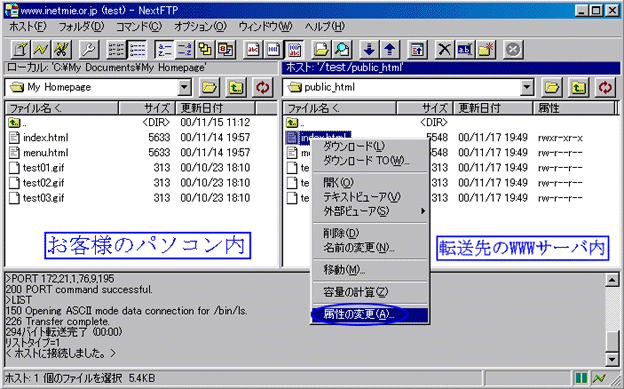Click the green connection lightning status icon
Image resolution: width=624 pixels, height=389 pixels.
click(599, 378)
